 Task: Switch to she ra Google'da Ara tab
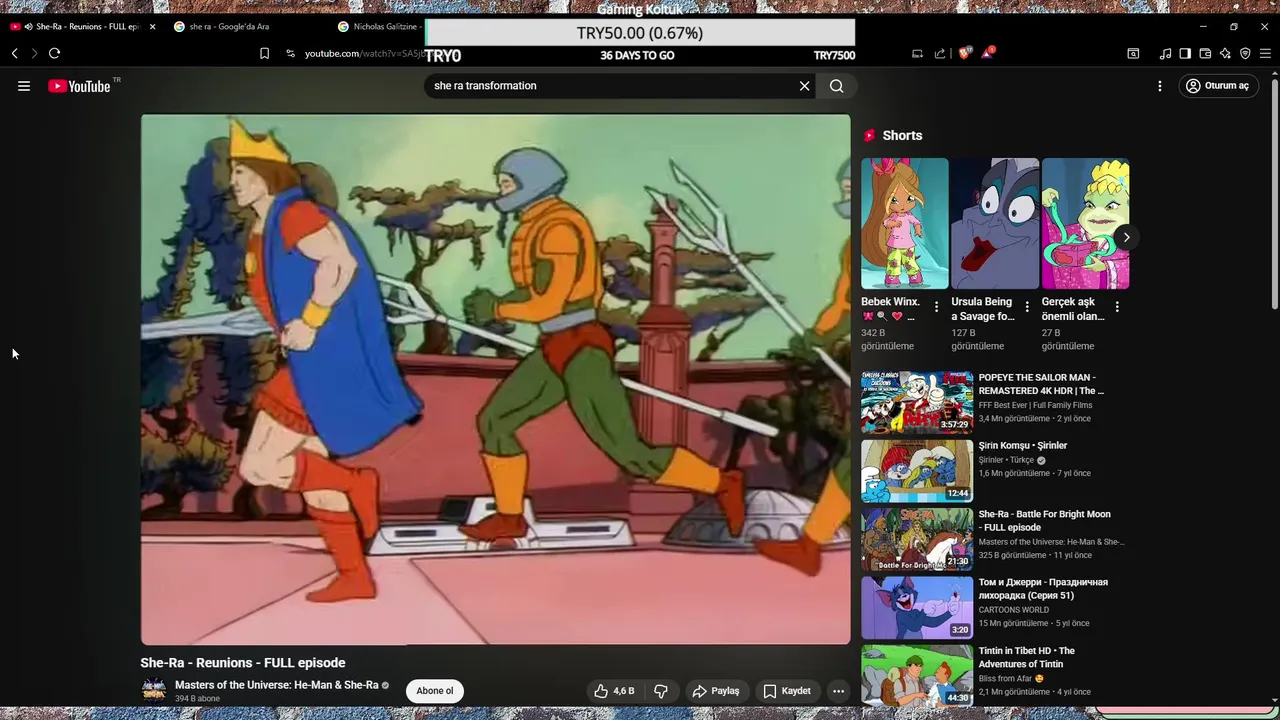point(229,26)
